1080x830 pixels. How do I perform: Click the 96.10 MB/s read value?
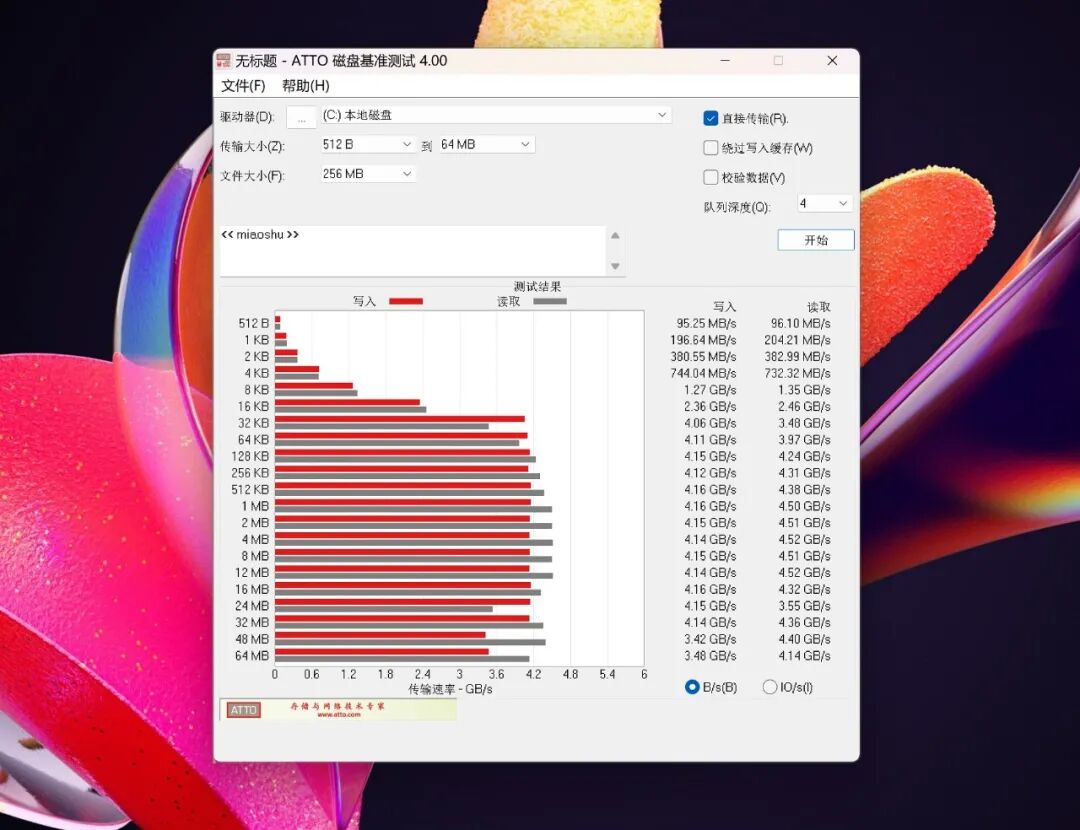800,324
